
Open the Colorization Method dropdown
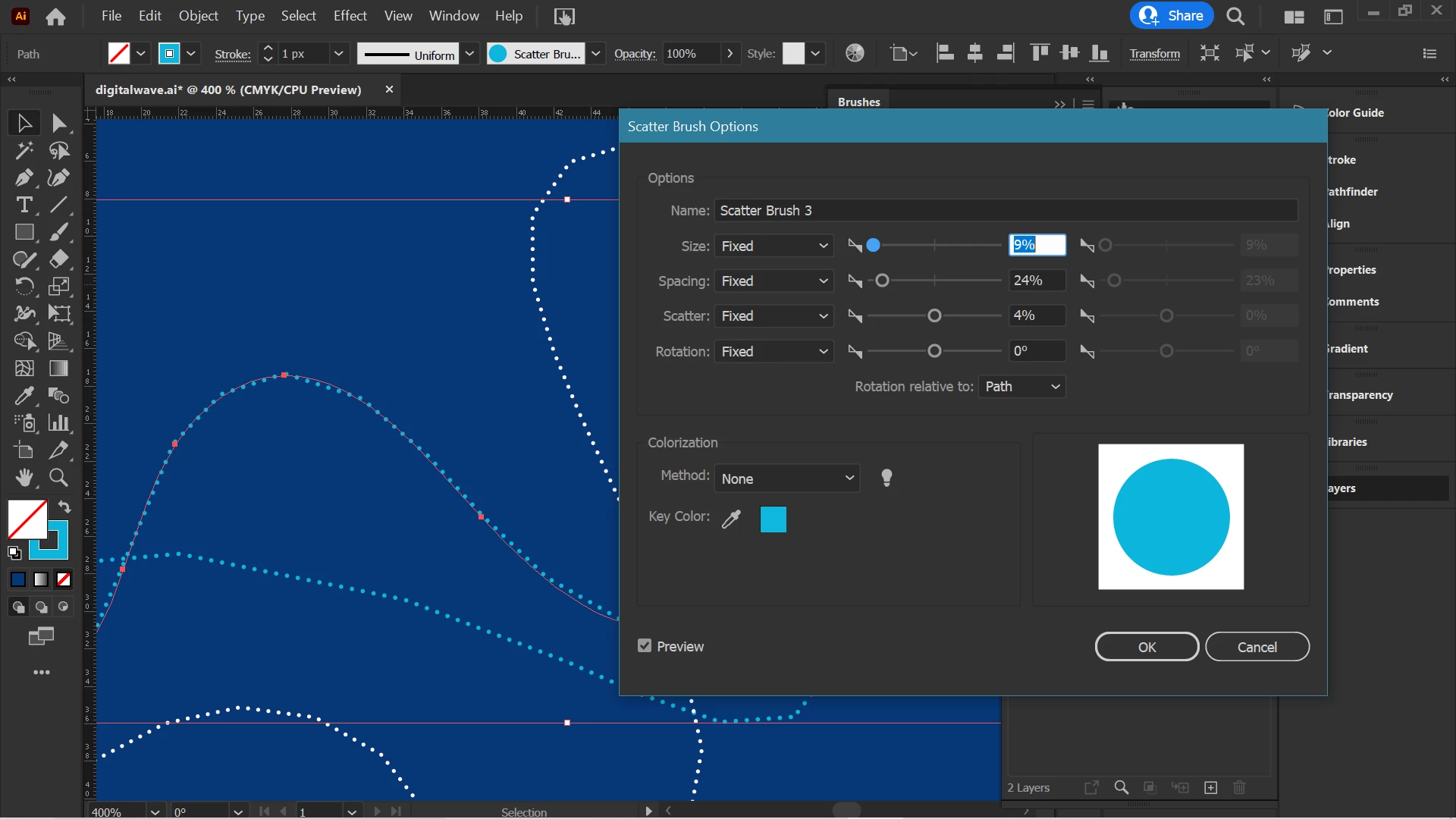coord(786,479)
